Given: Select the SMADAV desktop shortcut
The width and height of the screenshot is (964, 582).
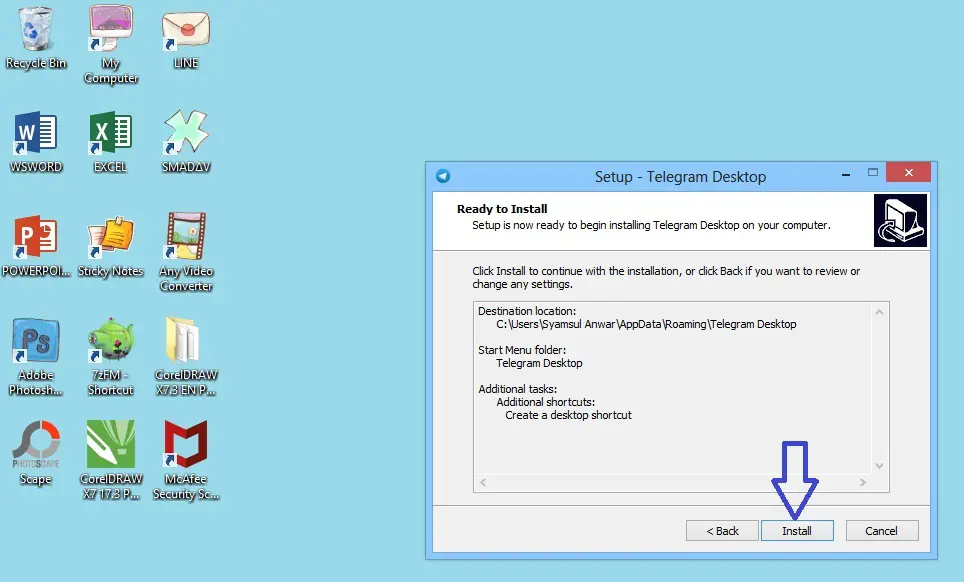Looking at the screenshot, I should [x=186, y=141].
